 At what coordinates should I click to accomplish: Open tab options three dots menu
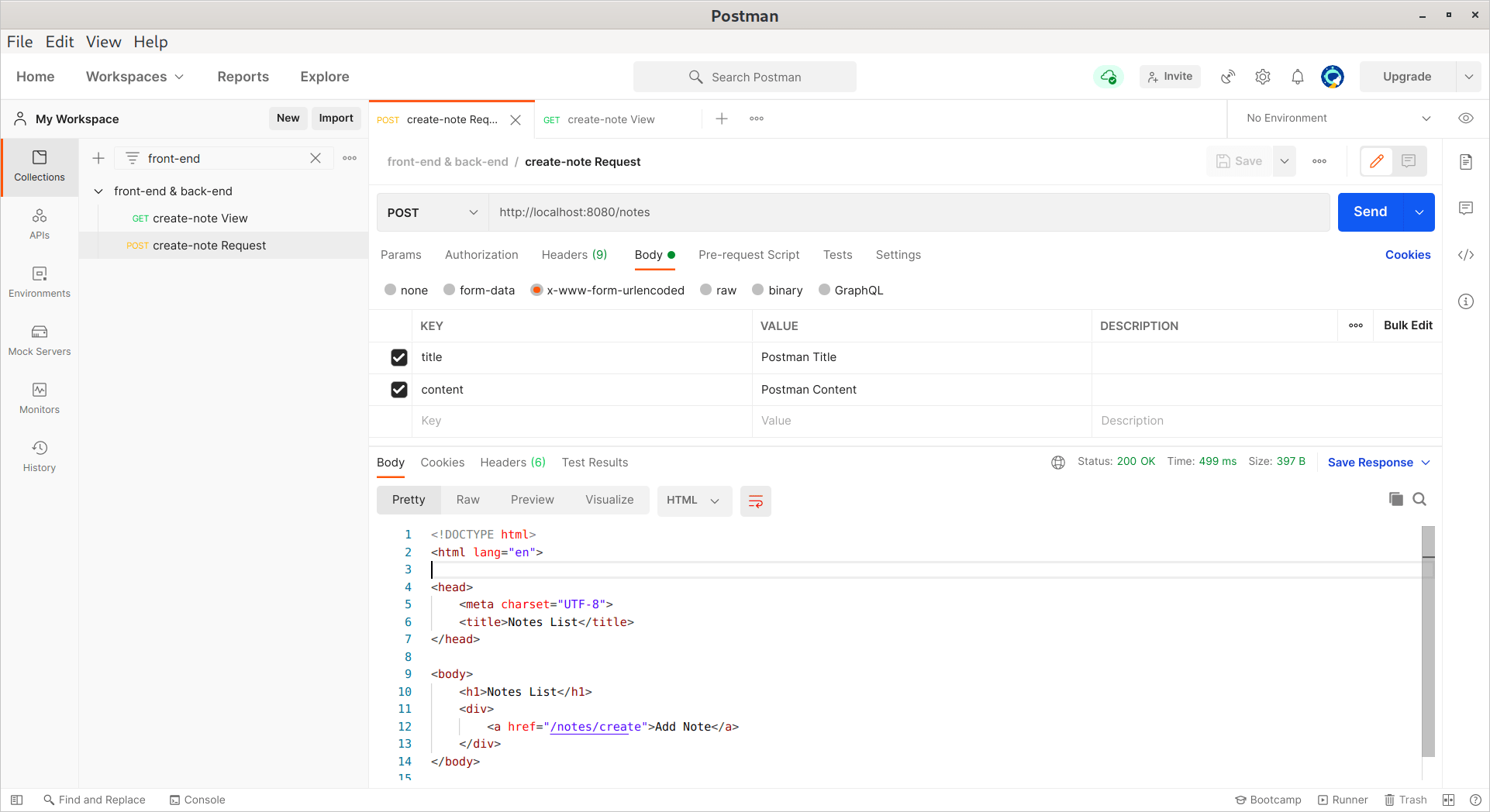757,119
